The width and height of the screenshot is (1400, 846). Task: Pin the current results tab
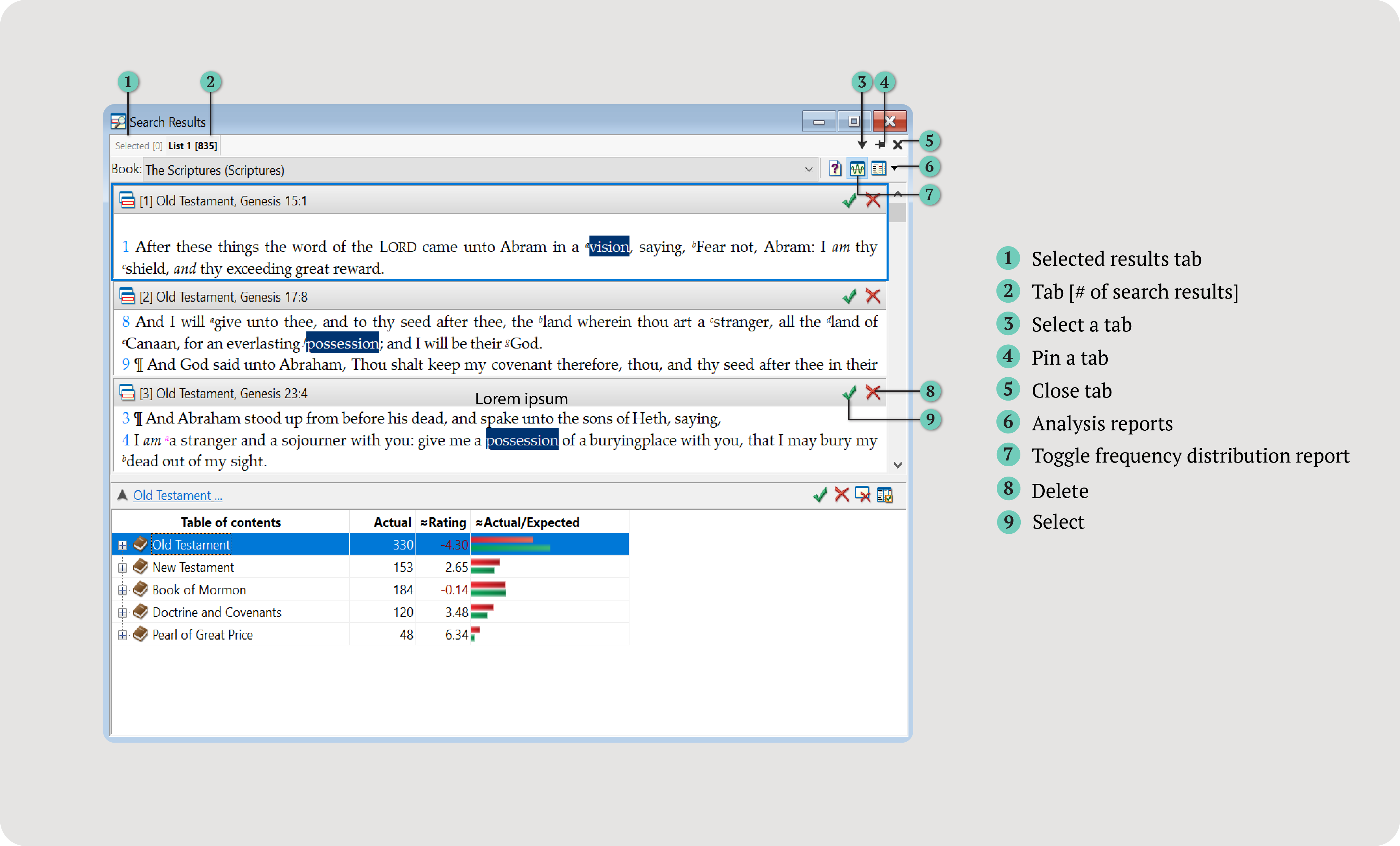pos(881,145)
